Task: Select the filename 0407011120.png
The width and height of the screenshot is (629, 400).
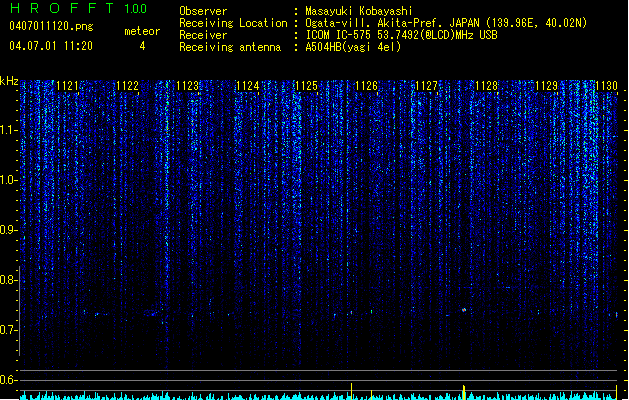Action: coord(51,26)
